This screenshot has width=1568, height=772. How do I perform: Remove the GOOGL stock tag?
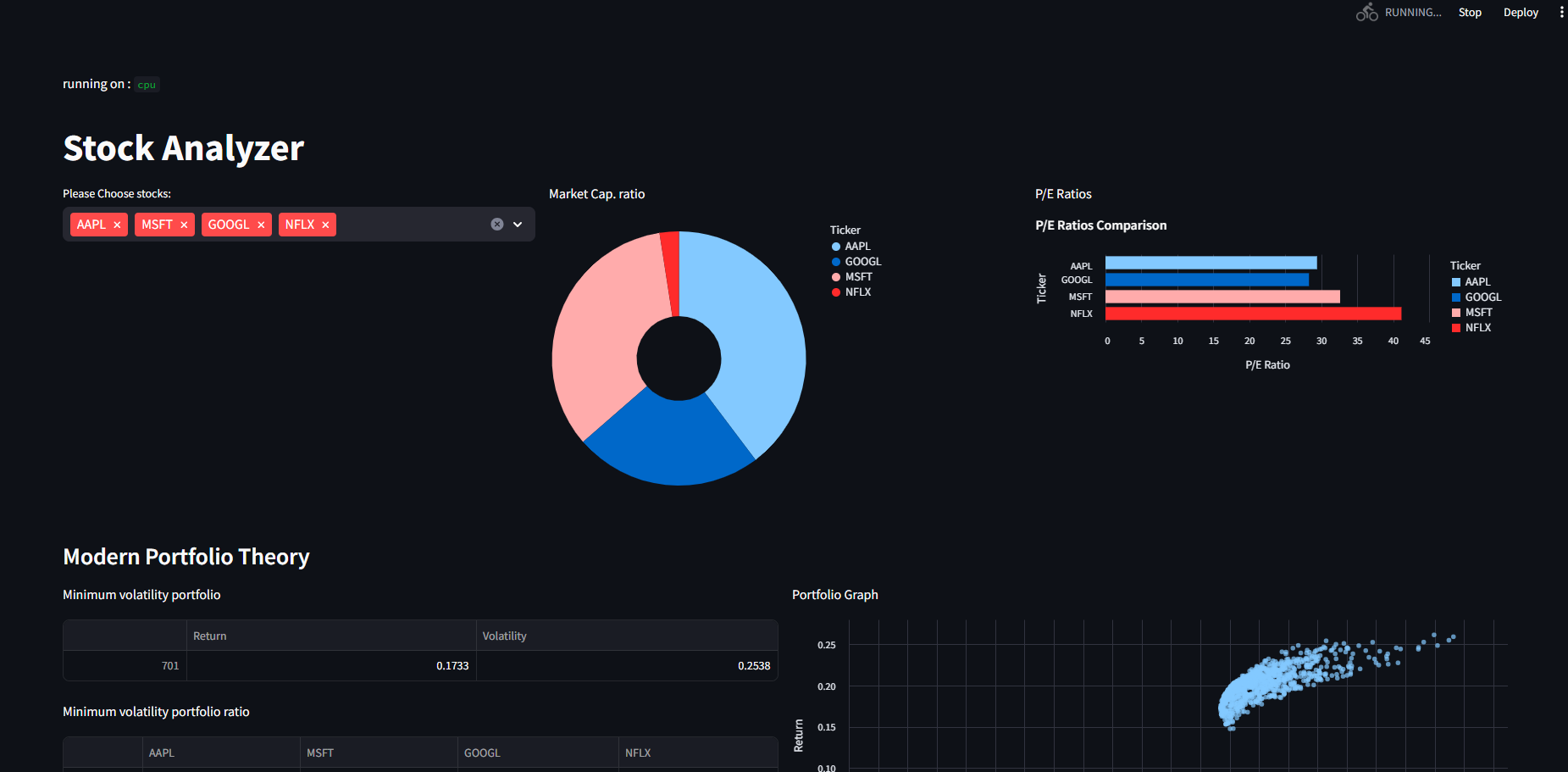pos(260,224)
